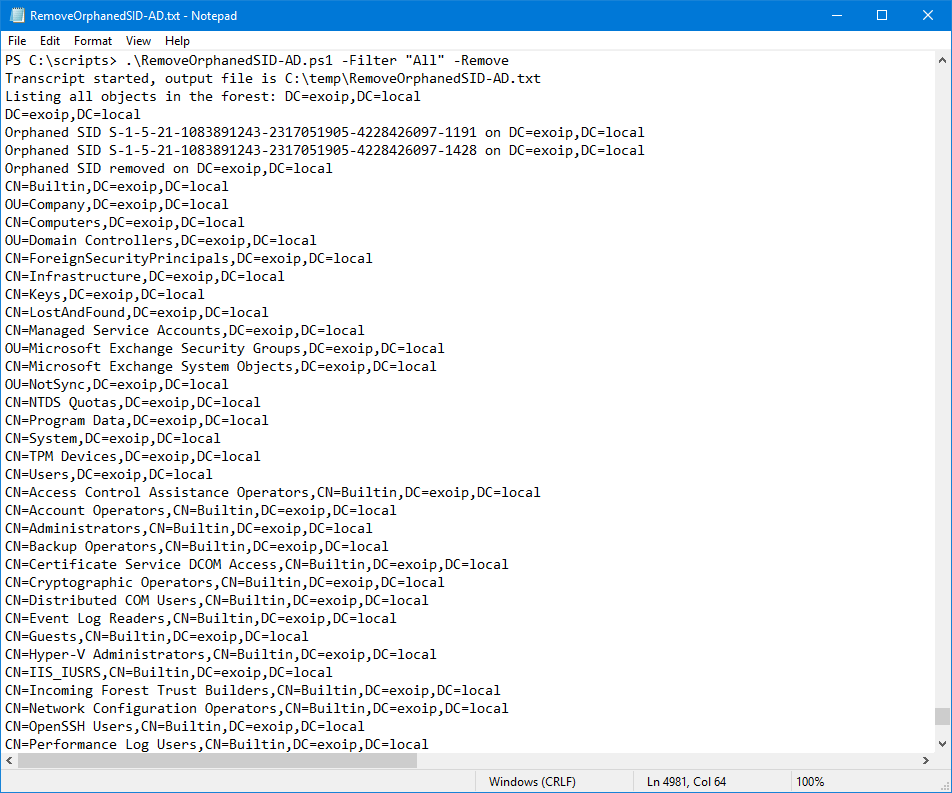Viewport: 952px width, 793px height.
Task: Click the 'Transcript started' line
Action: tap(273, 79)
